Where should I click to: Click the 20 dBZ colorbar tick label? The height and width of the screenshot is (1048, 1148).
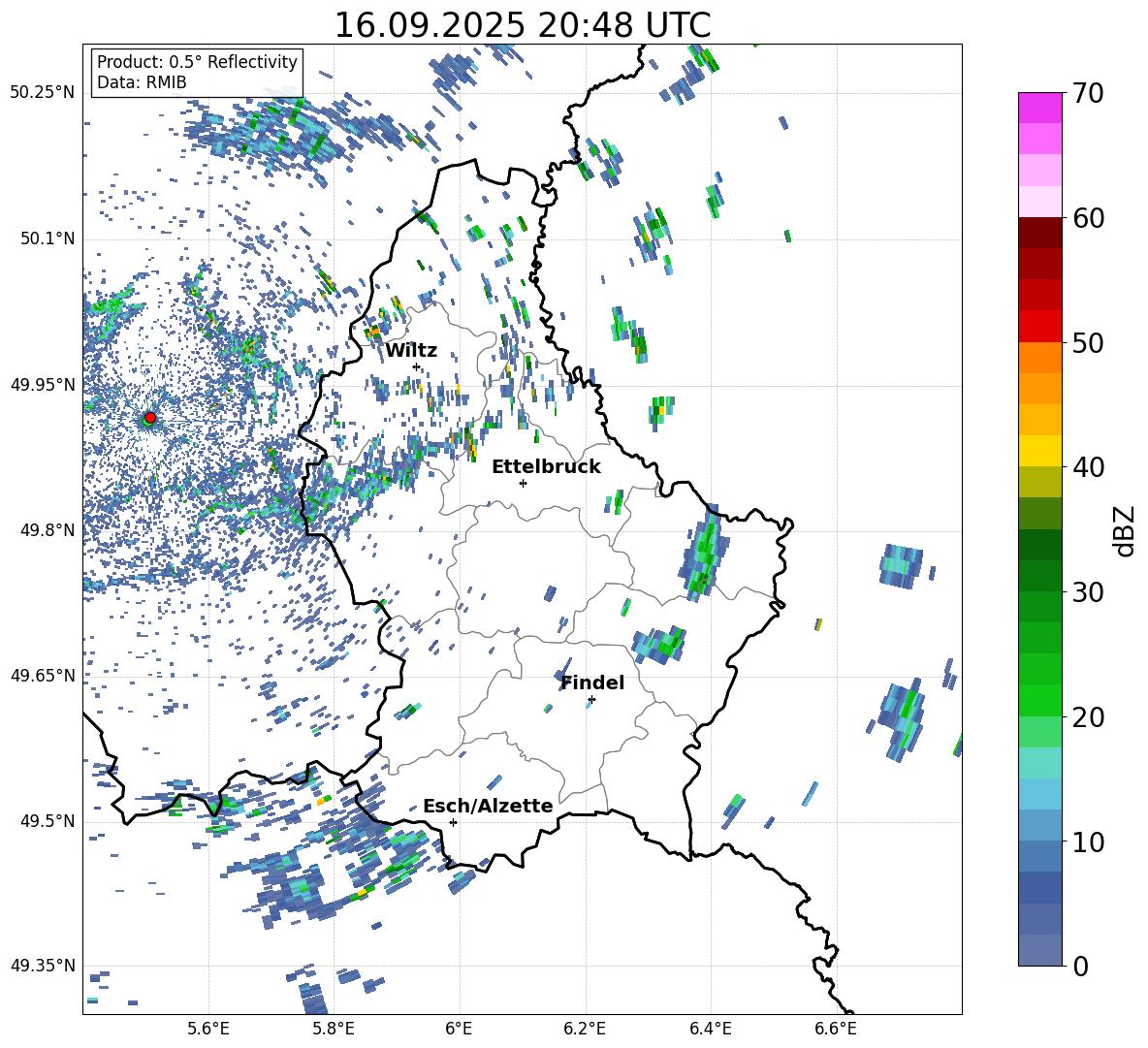tap(1088, 716)
